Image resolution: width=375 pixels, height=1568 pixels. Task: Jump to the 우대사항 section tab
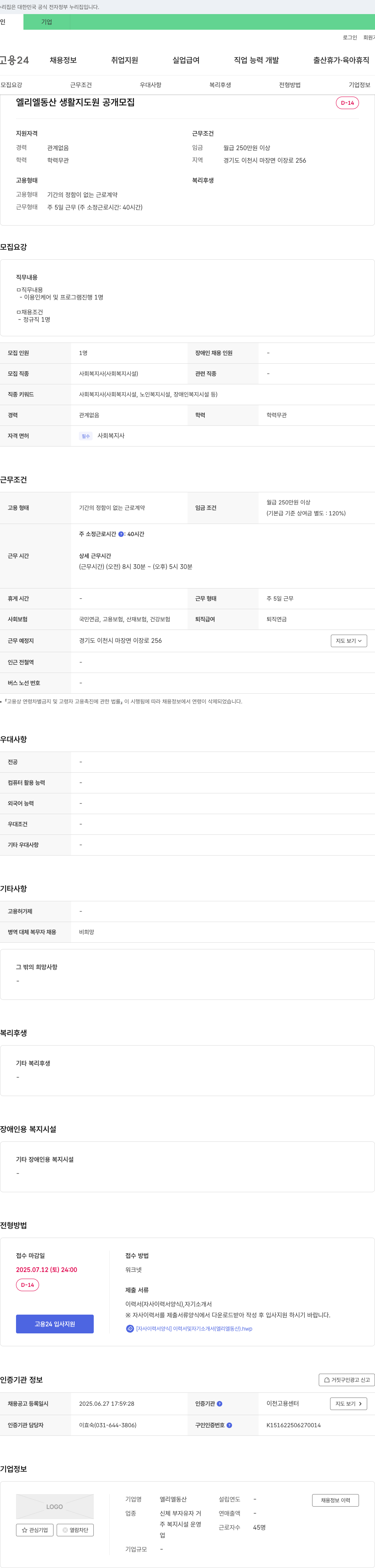(151, 84)
